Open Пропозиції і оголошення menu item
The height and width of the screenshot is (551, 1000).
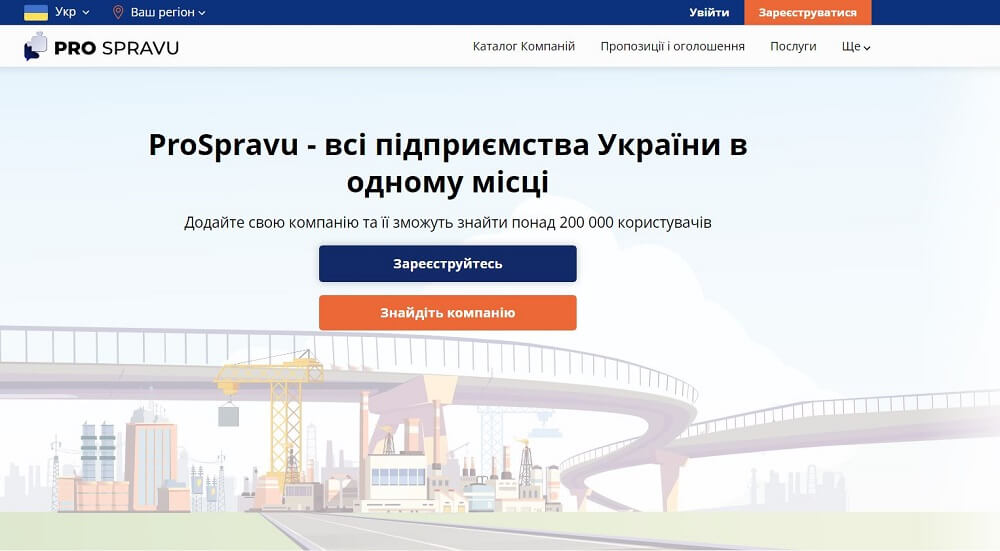pyautogui.click(x=672, y=47)
